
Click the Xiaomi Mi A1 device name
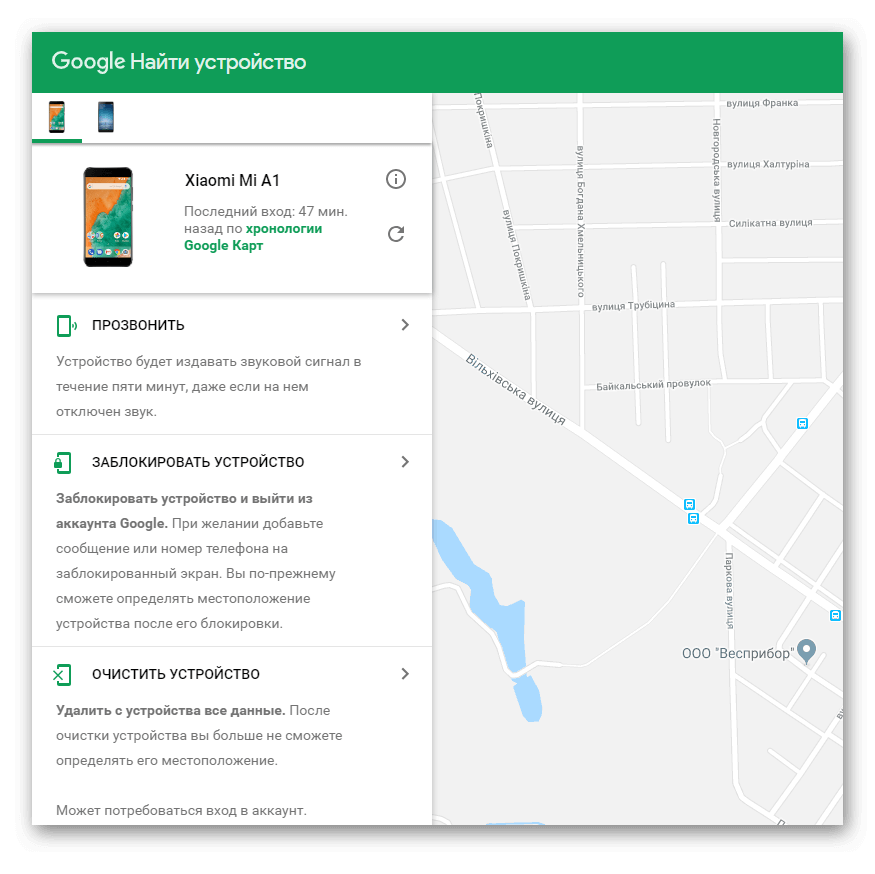(232, 180)
